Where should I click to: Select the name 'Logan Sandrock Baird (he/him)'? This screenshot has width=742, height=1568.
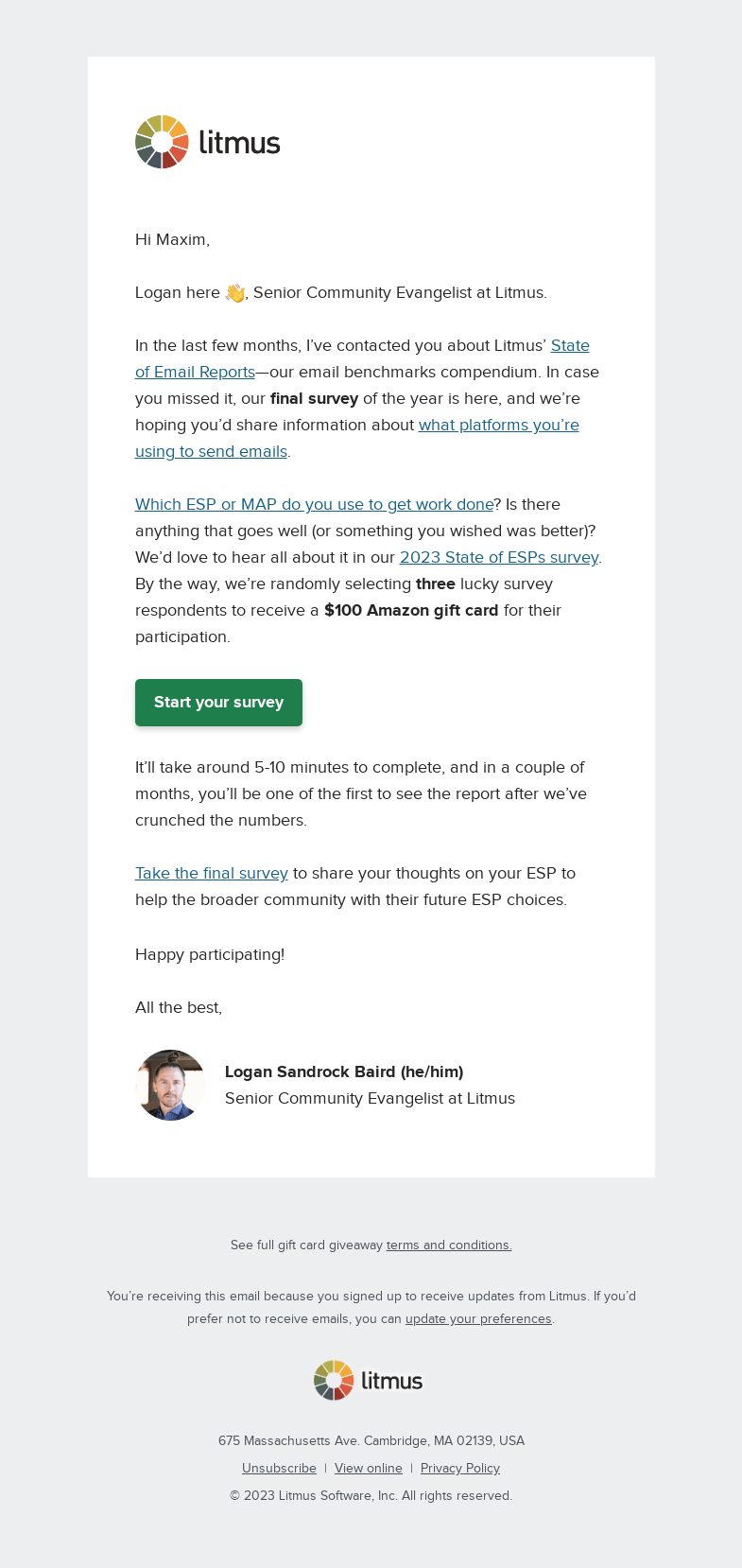[x=344, y=1071]
